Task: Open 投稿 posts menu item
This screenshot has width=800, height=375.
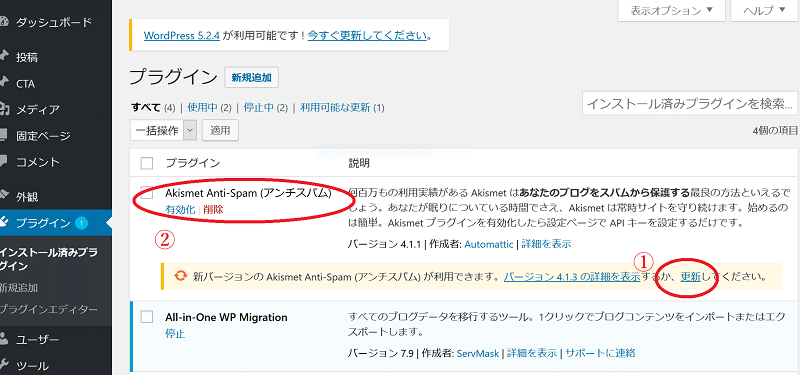Action: pos(27,57)
